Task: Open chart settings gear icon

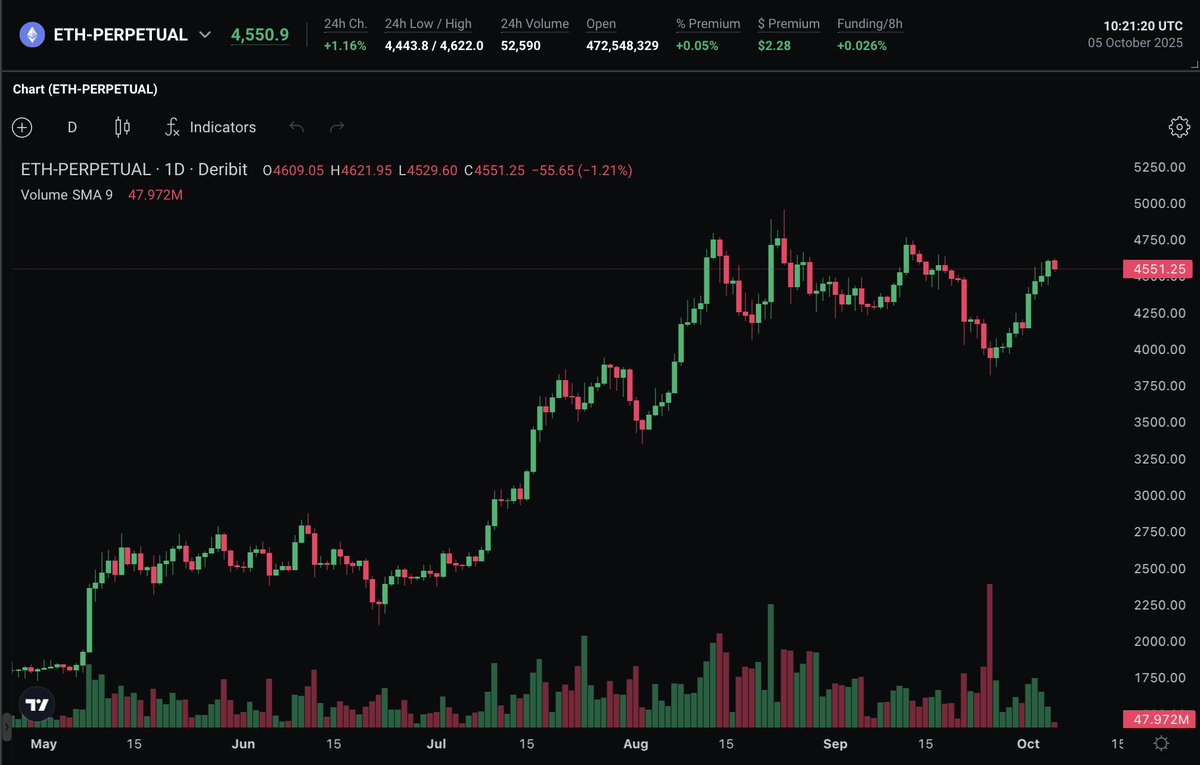Action: tap(1179, 127)
